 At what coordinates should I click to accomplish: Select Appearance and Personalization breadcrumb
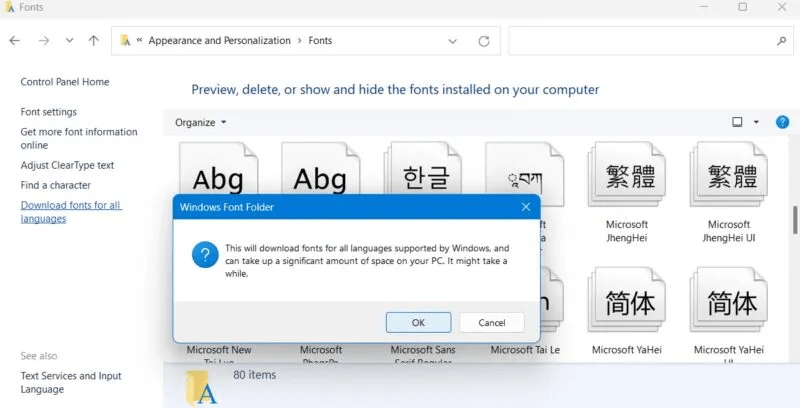pyautogui.click(x=219, y=40)
